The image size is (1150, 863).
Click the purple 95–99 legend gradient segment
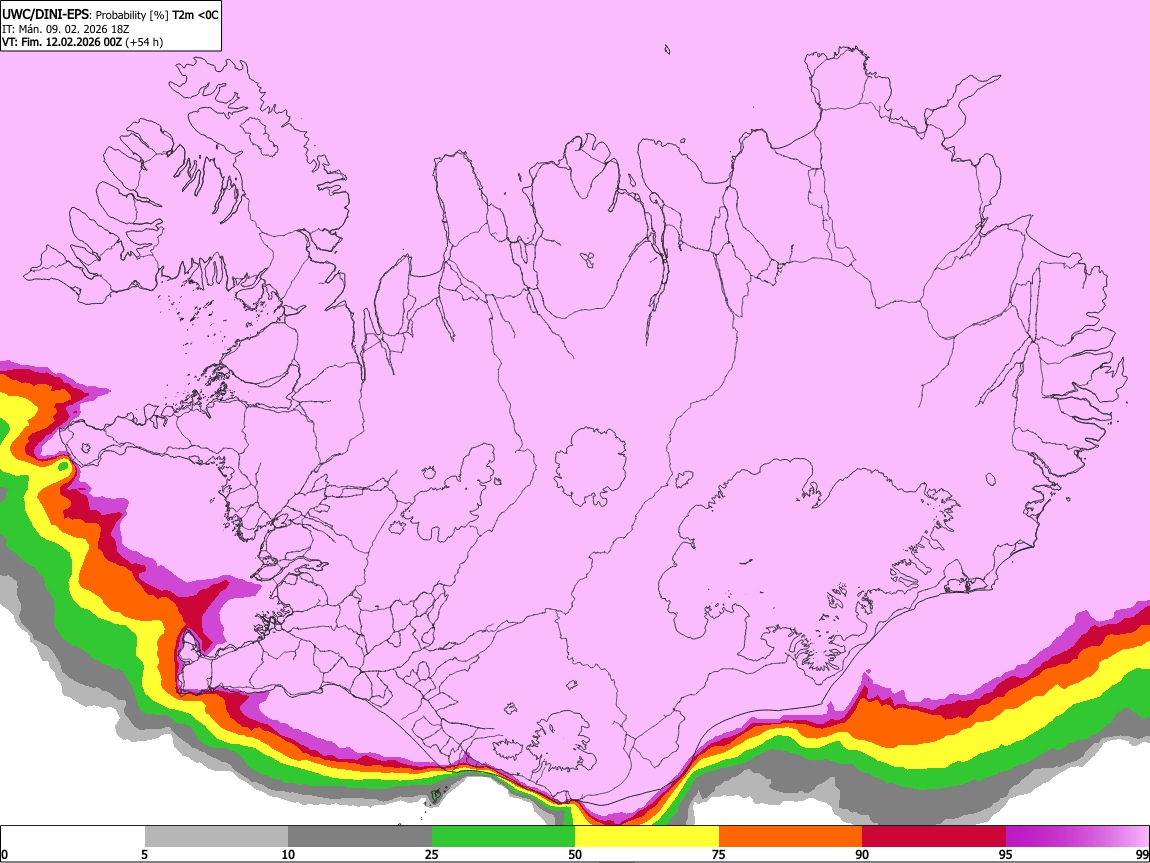pos(1077,837)
